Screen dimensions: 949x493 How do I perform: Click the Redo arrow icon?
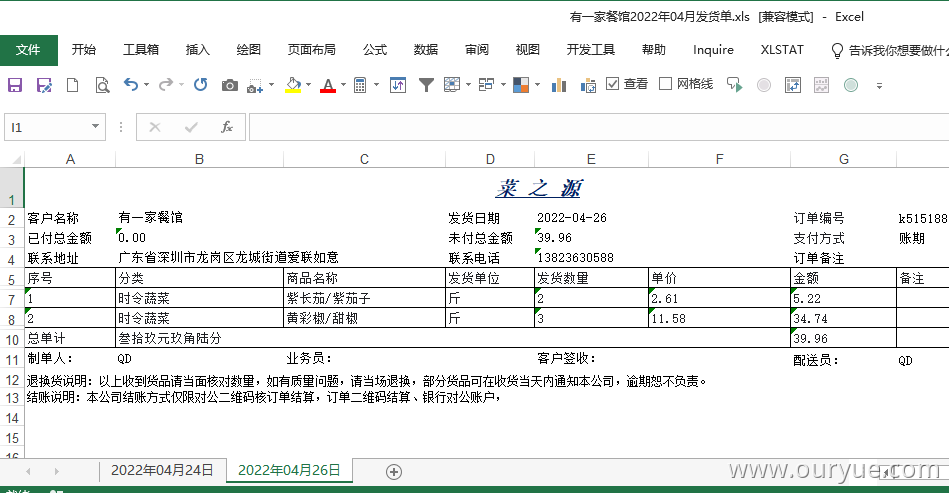click(165, 85)
